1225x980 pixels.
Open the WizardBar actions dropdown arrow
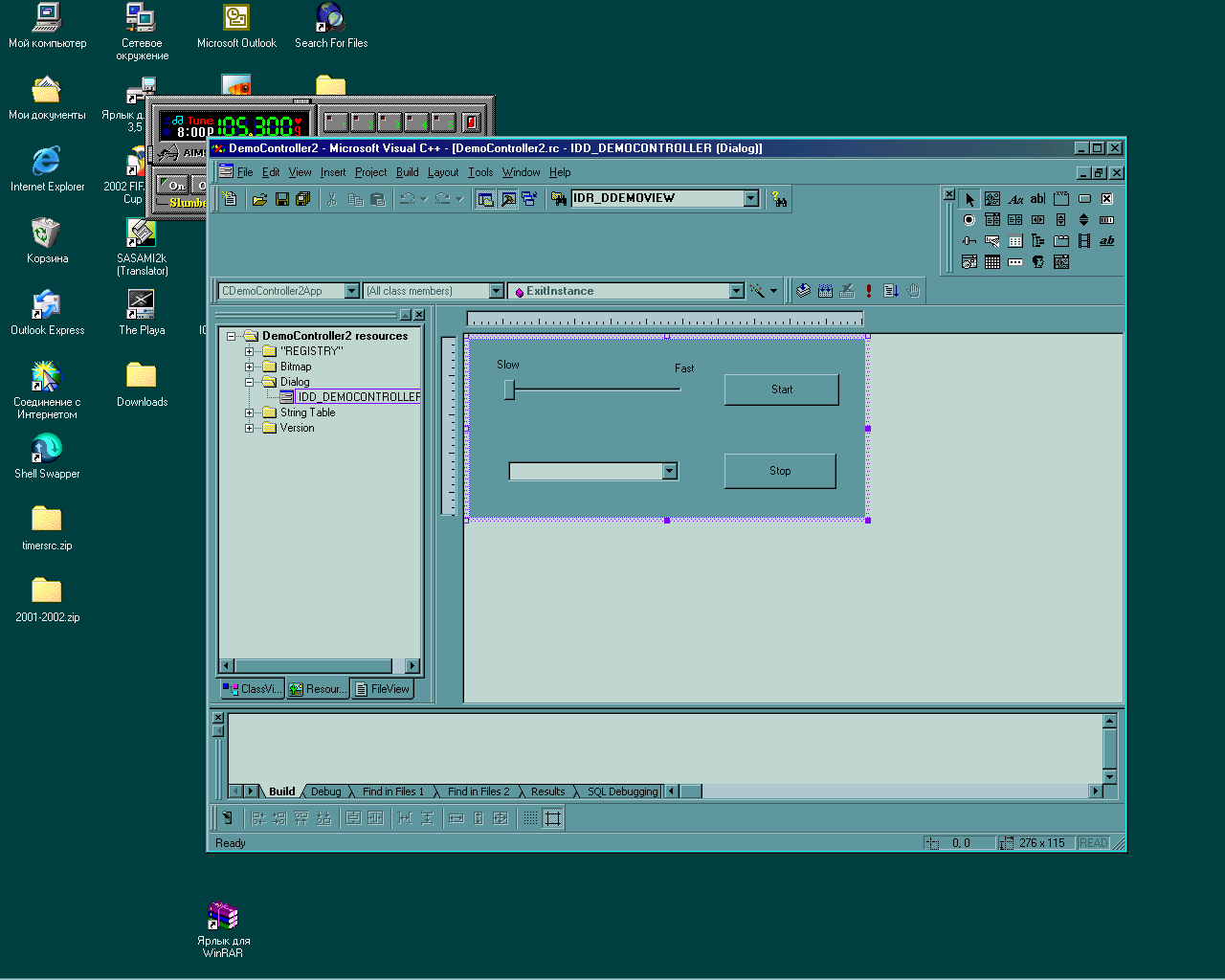(x=773, y=291)
